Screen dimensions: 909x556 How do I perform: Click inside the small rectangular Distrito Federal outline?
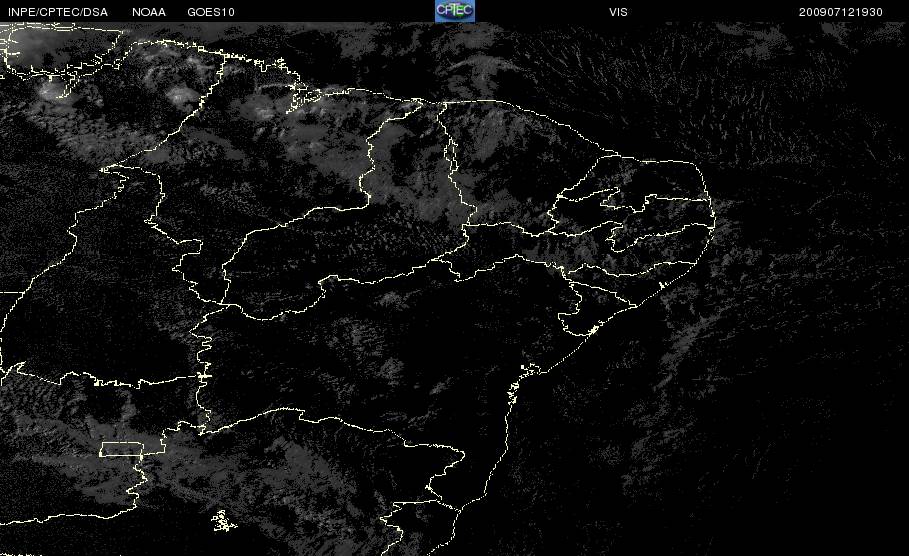[122, 449]
